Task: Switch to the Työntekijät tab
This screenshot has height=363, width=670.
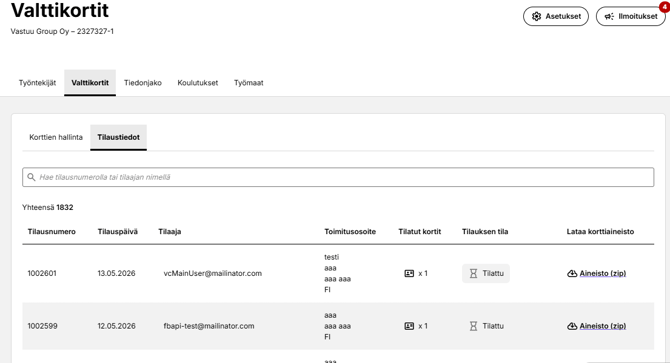Action: pyautogui.click(x=37, y=83)
